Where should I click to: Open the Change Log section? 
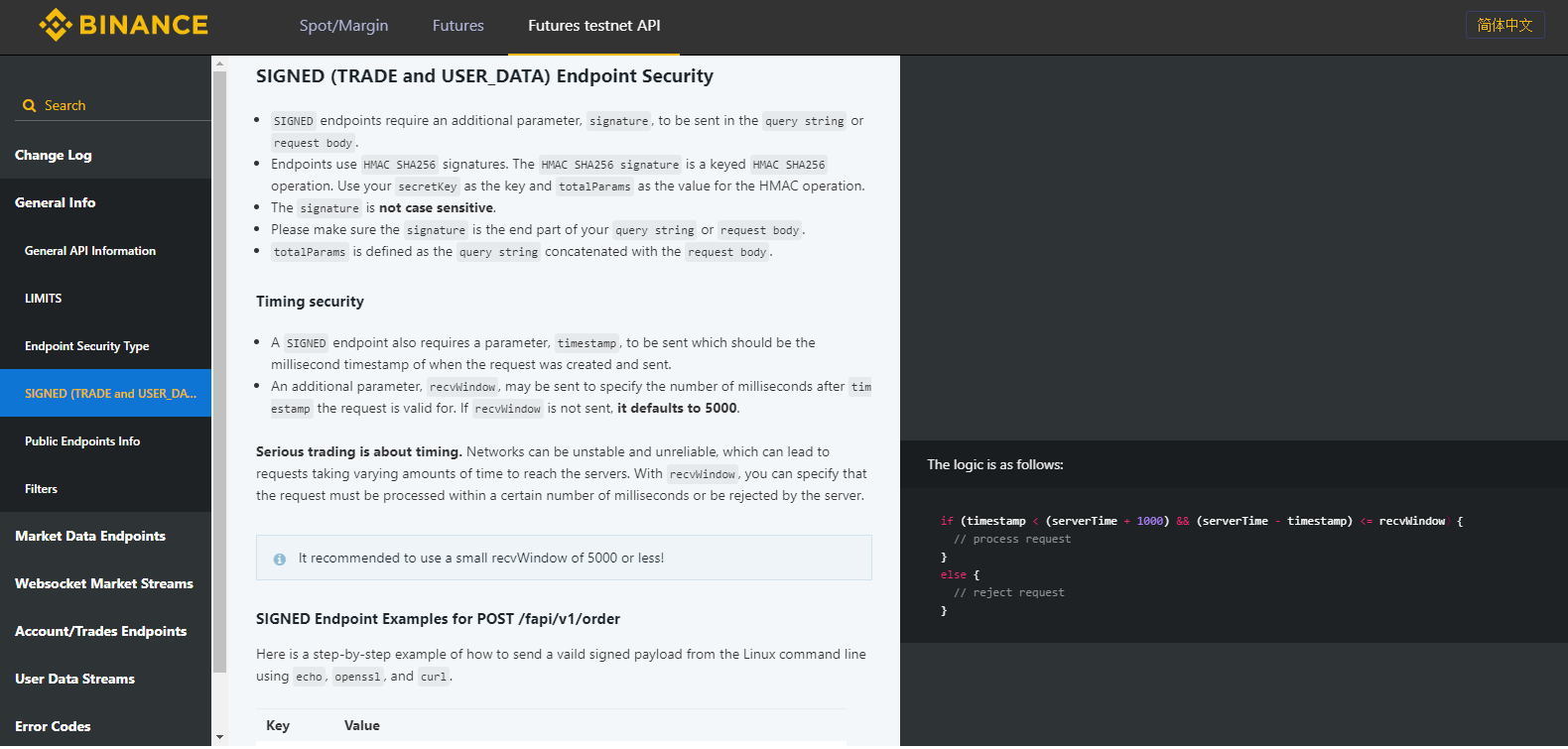[54, 155]
